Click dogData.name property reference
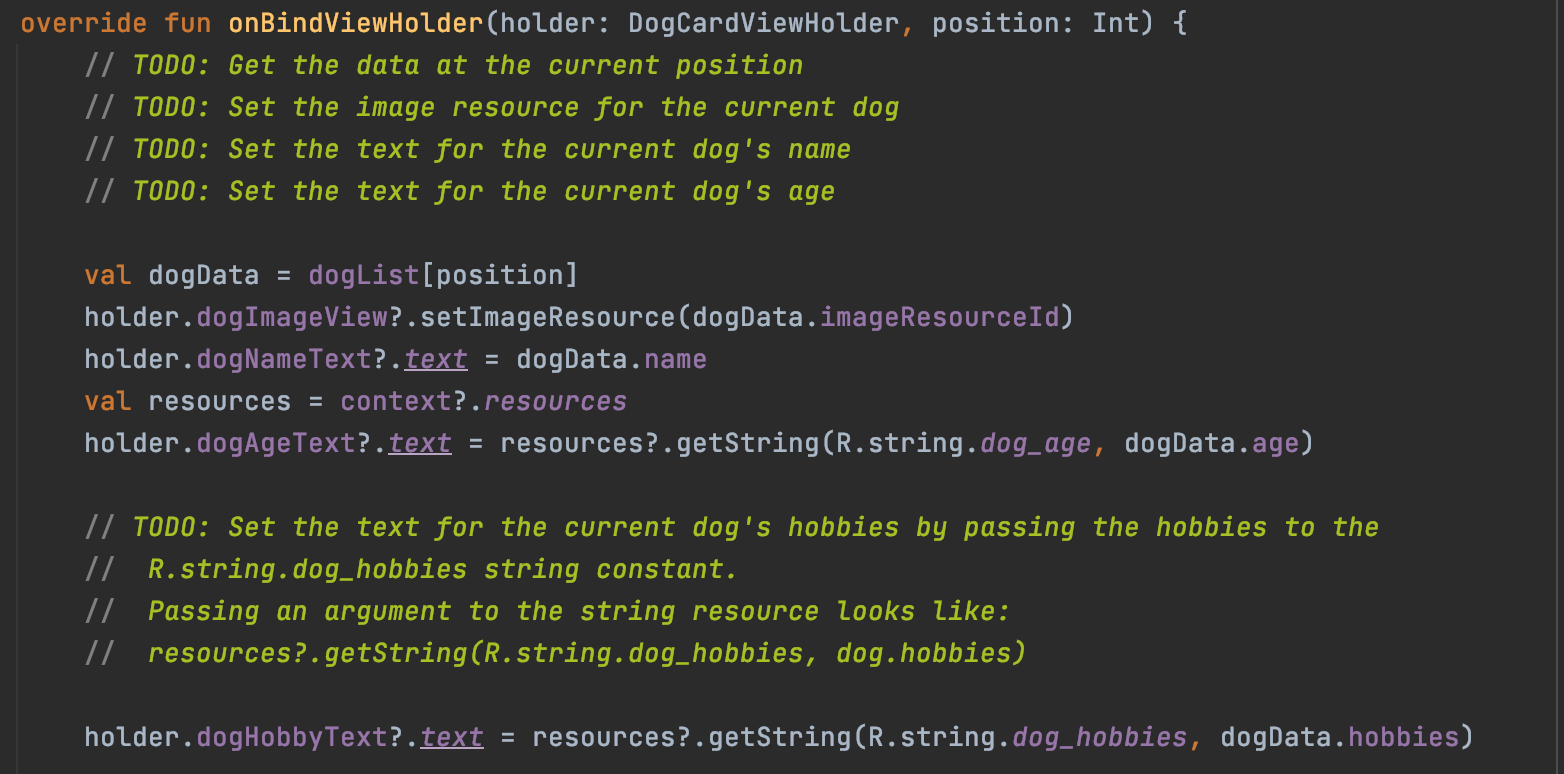 tap(611, 359)
